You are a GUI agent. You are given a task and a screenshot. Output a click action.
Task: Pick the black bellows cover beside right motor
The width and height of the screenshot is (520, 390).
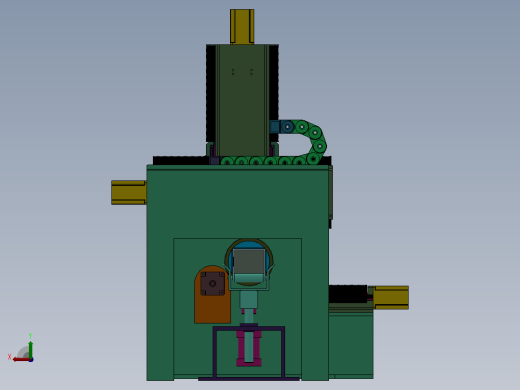tap(348, 294)
